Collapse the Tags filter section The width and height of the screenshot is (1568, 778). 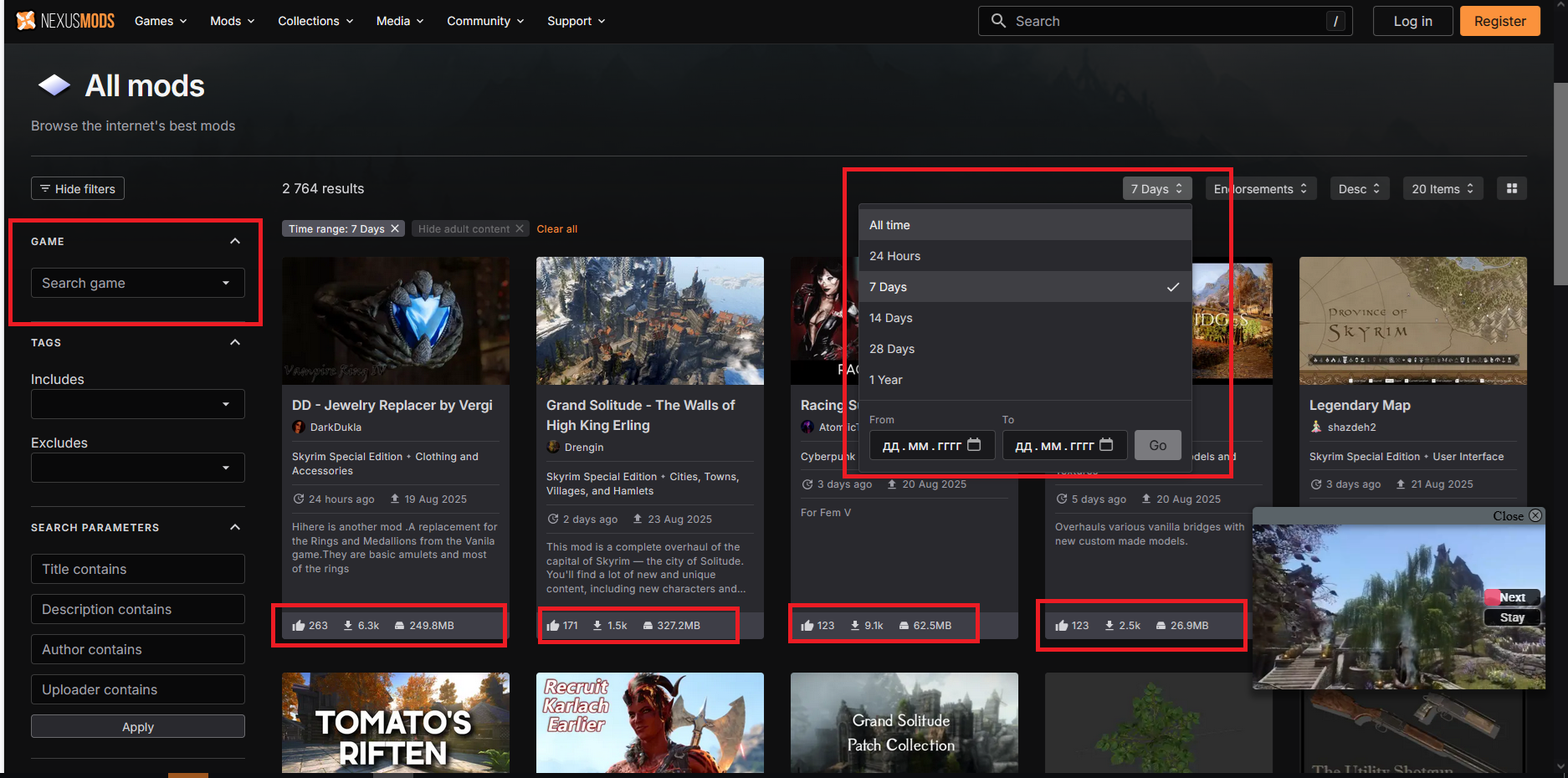235,343
